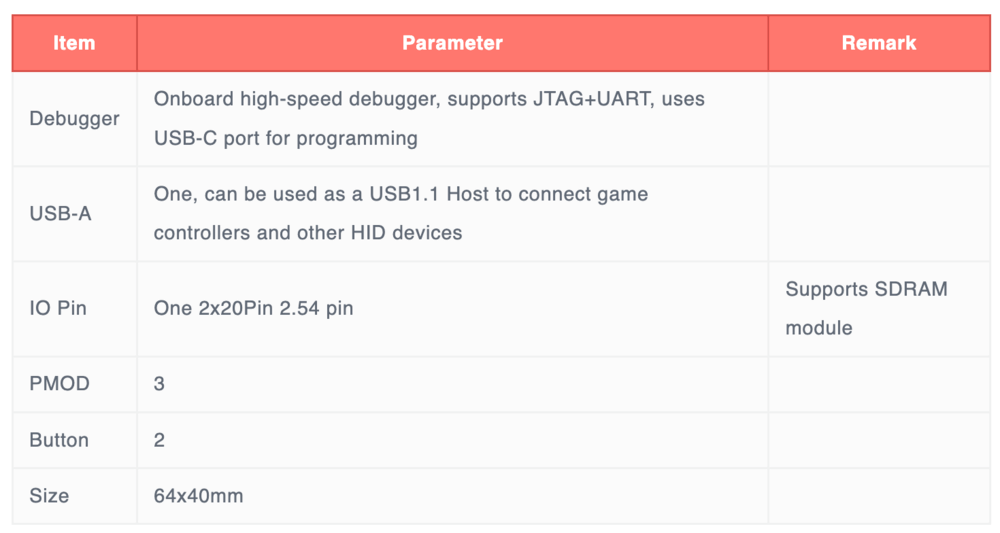Viewport: 1000px width, 533px height.
Task: Click the USB-A item cell
Action: [60, 213]
